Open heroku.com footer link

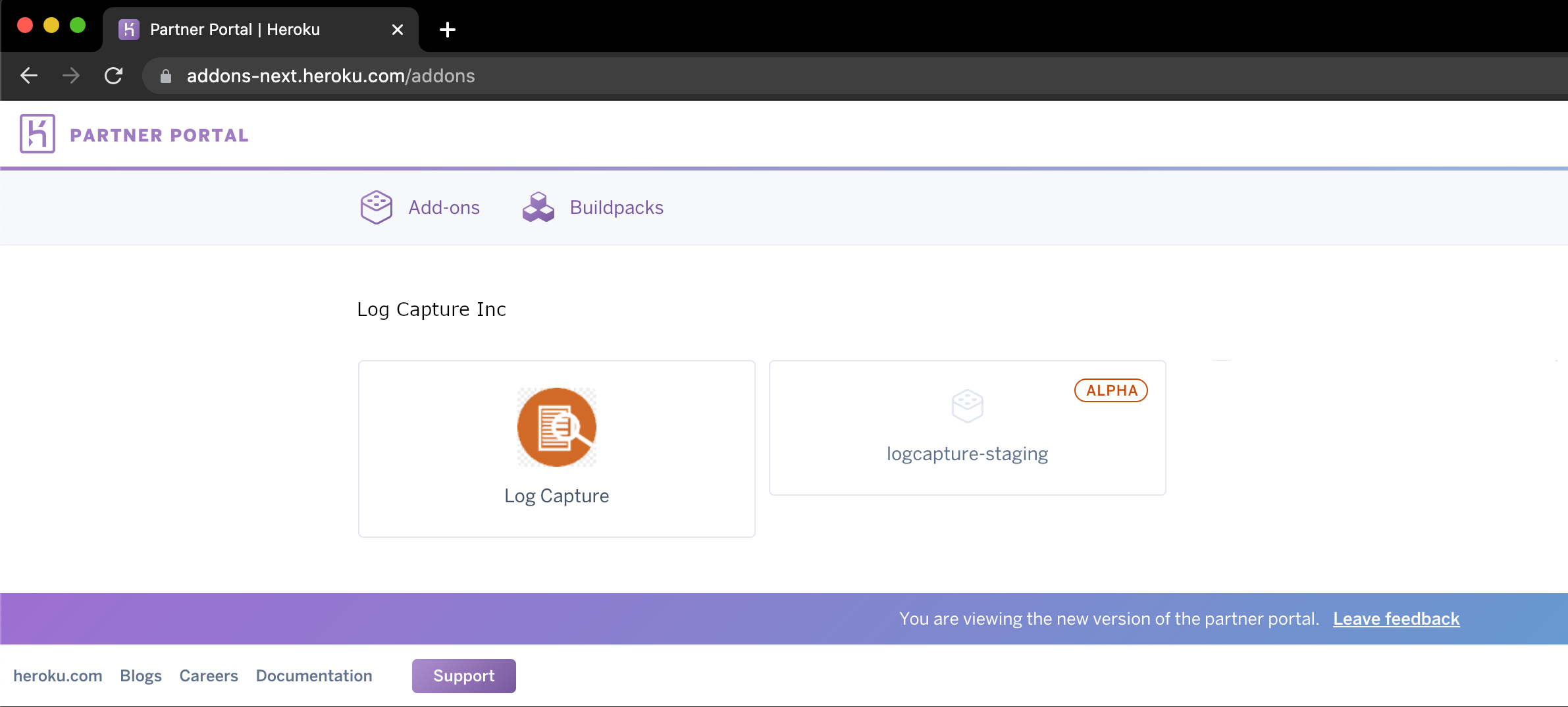click(58, 675)
